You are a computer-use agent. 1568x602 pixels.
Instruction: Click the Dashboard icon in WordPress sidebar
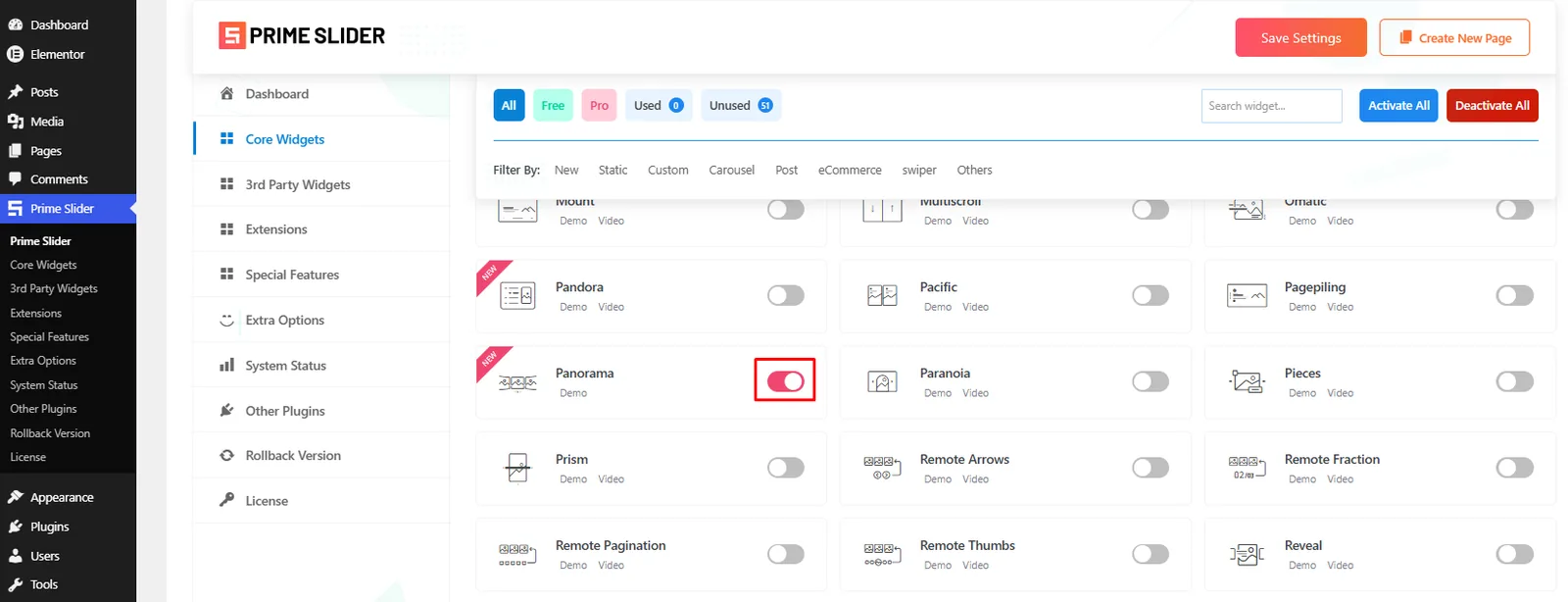[x=16, y=25]
